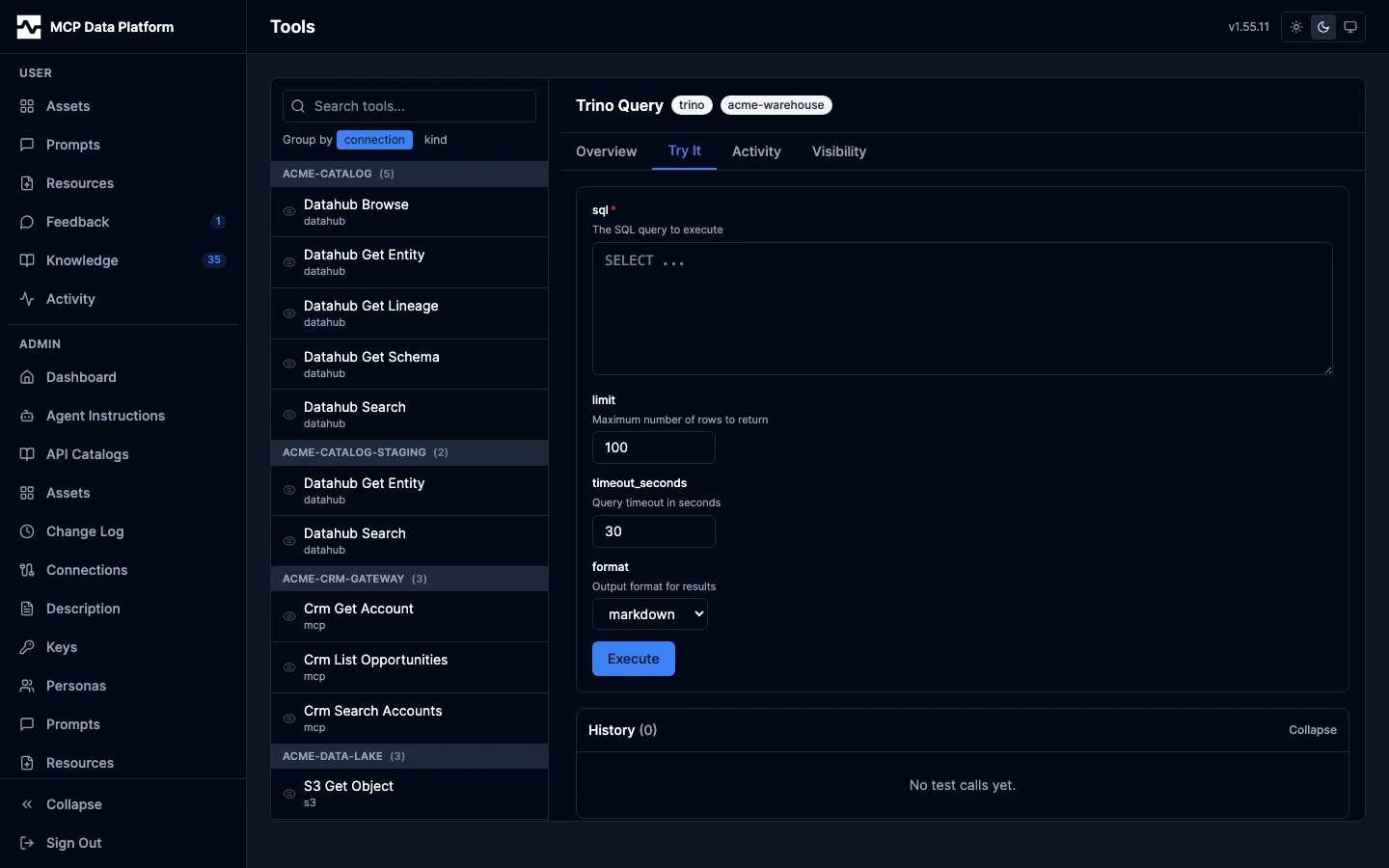Image resolution: width=1389 pixels, height=868 pixels.
Task: Click the Execute button
Action: (x=634, y=659)
